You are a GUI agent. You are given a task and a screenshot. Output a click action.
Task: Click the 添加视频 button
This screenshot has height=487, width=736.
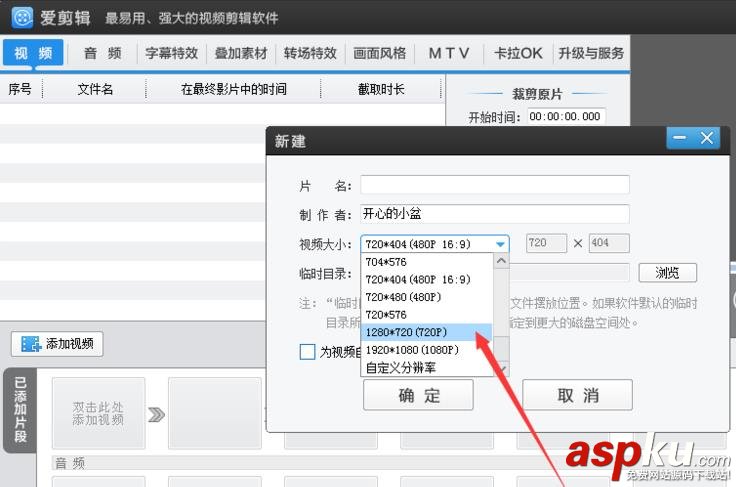[57, 344]
